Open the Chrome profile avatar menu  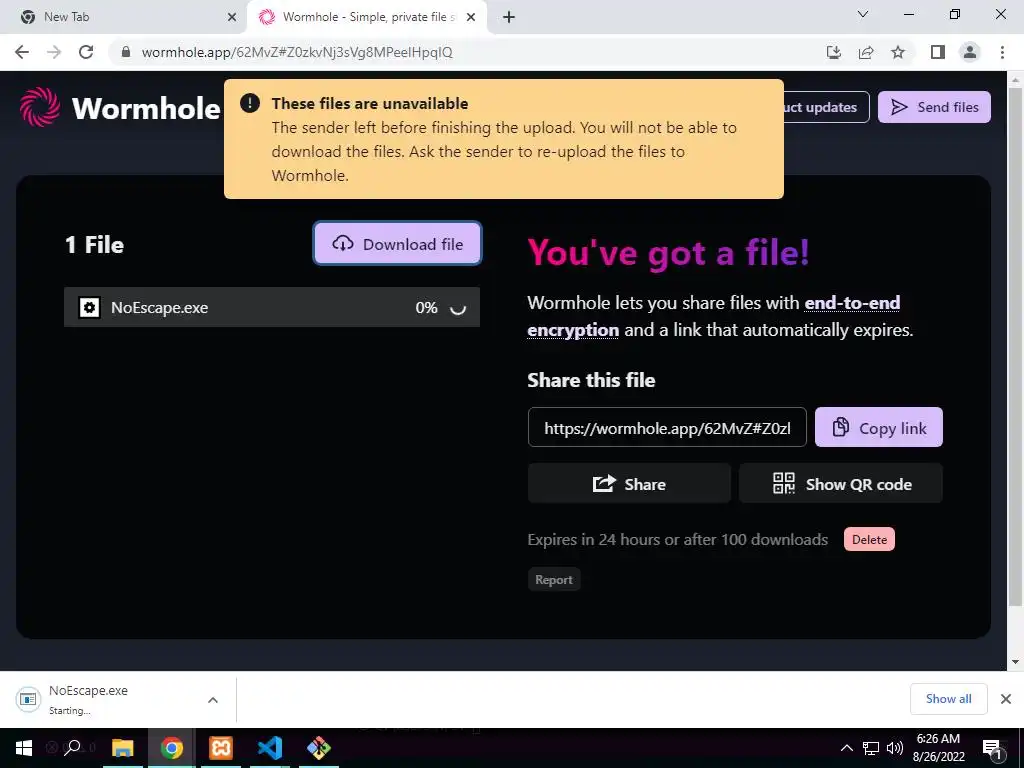coord(970,52)
